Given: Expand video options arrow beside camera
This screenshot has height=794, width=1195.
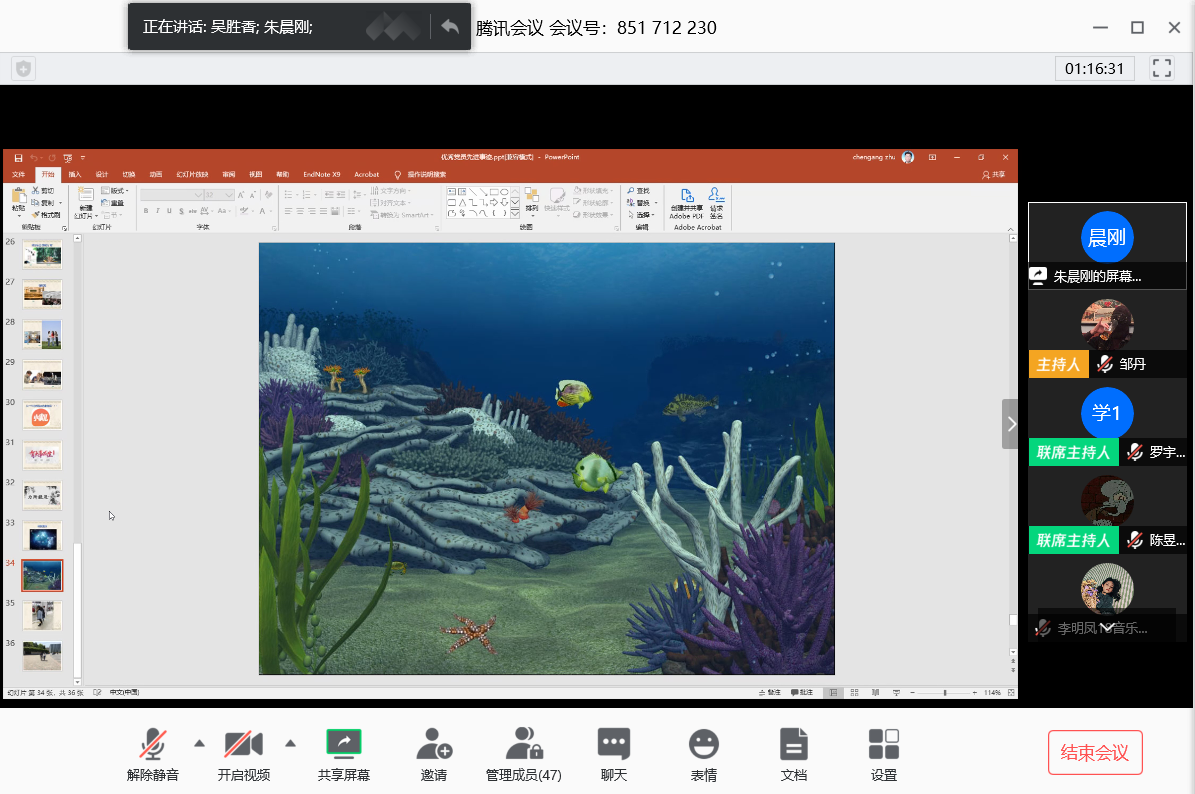Looking at the screenshot, I should coord(290,743).
